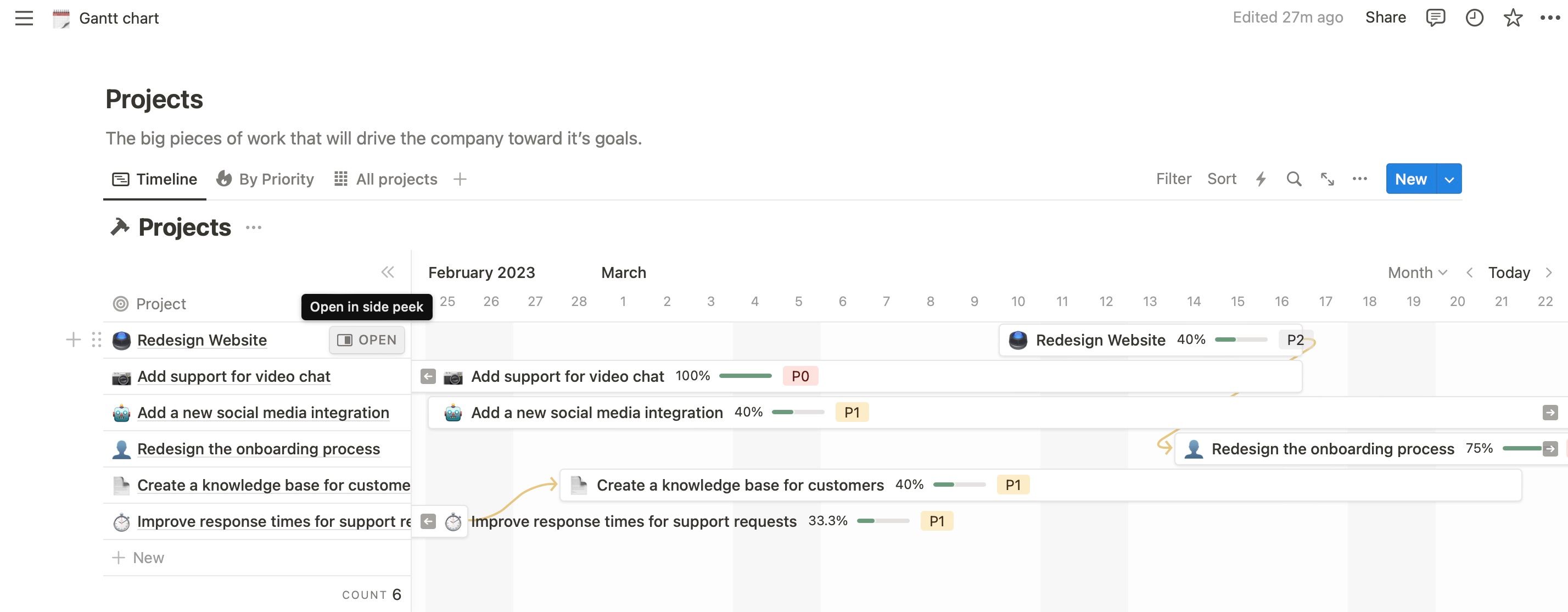Expand the New button dropdown arrow
Image resolution: width=1568 pixels, height=612 pixels.
pyautogui.click(x=1449, y=179)
